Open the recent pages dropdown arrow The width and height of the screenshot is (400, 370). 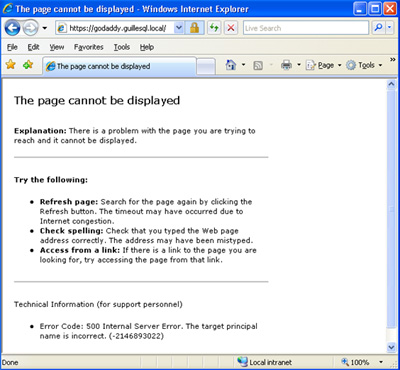45,28
